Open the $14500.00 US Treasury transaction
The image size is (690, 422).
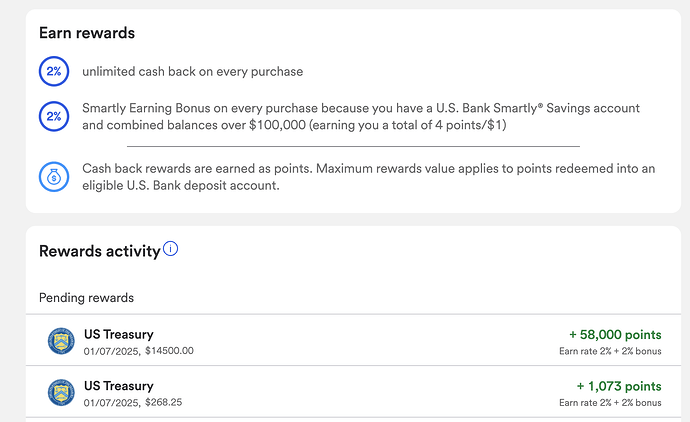353,340
